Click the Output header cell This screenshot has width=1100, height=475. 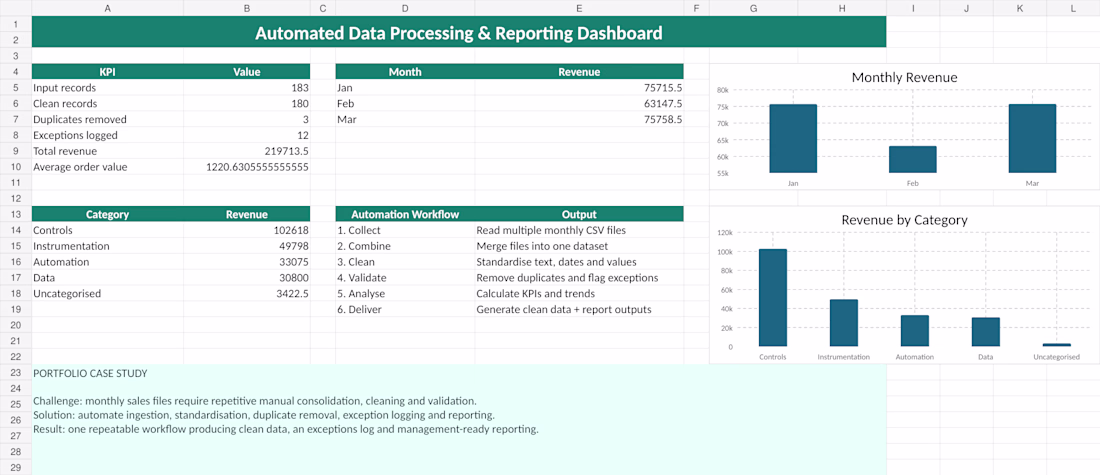pos(579,215)
